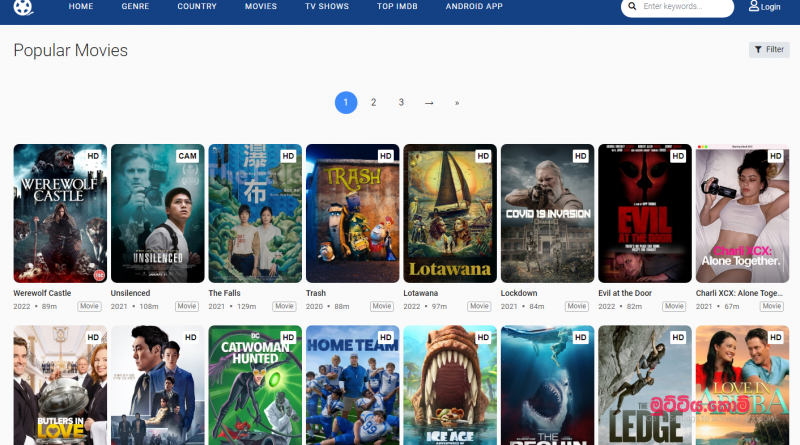Viewport: 800px width, 445px height.
Task: Click the Lockdown title link
Action: (x=519, y=293)
